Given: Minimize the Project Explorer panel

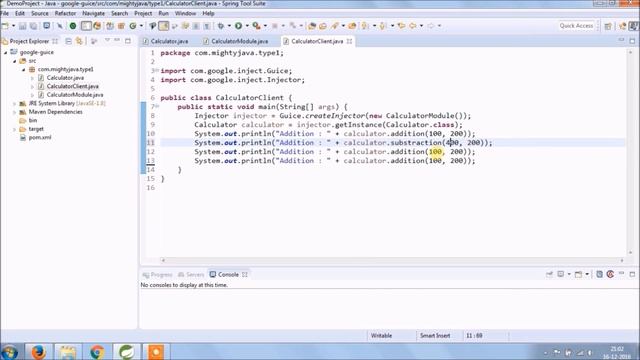Looking at the screenshot, I should pos(117,41).
